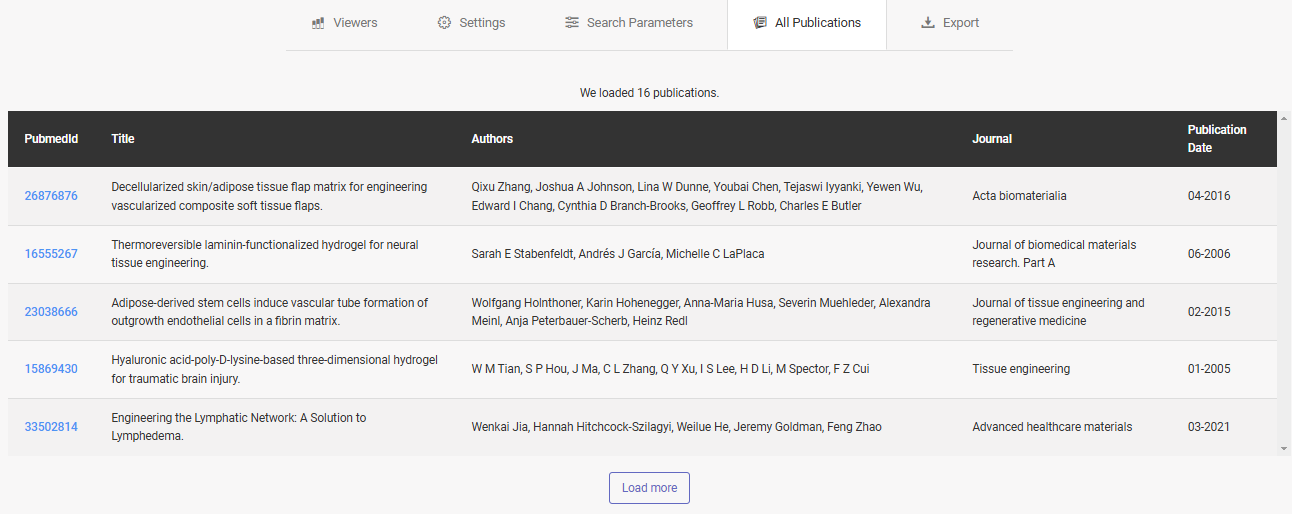Screen dimensions: 1292x514
Task: Click the 02-2015 publication date
Action: click(x=1209, y=312)
